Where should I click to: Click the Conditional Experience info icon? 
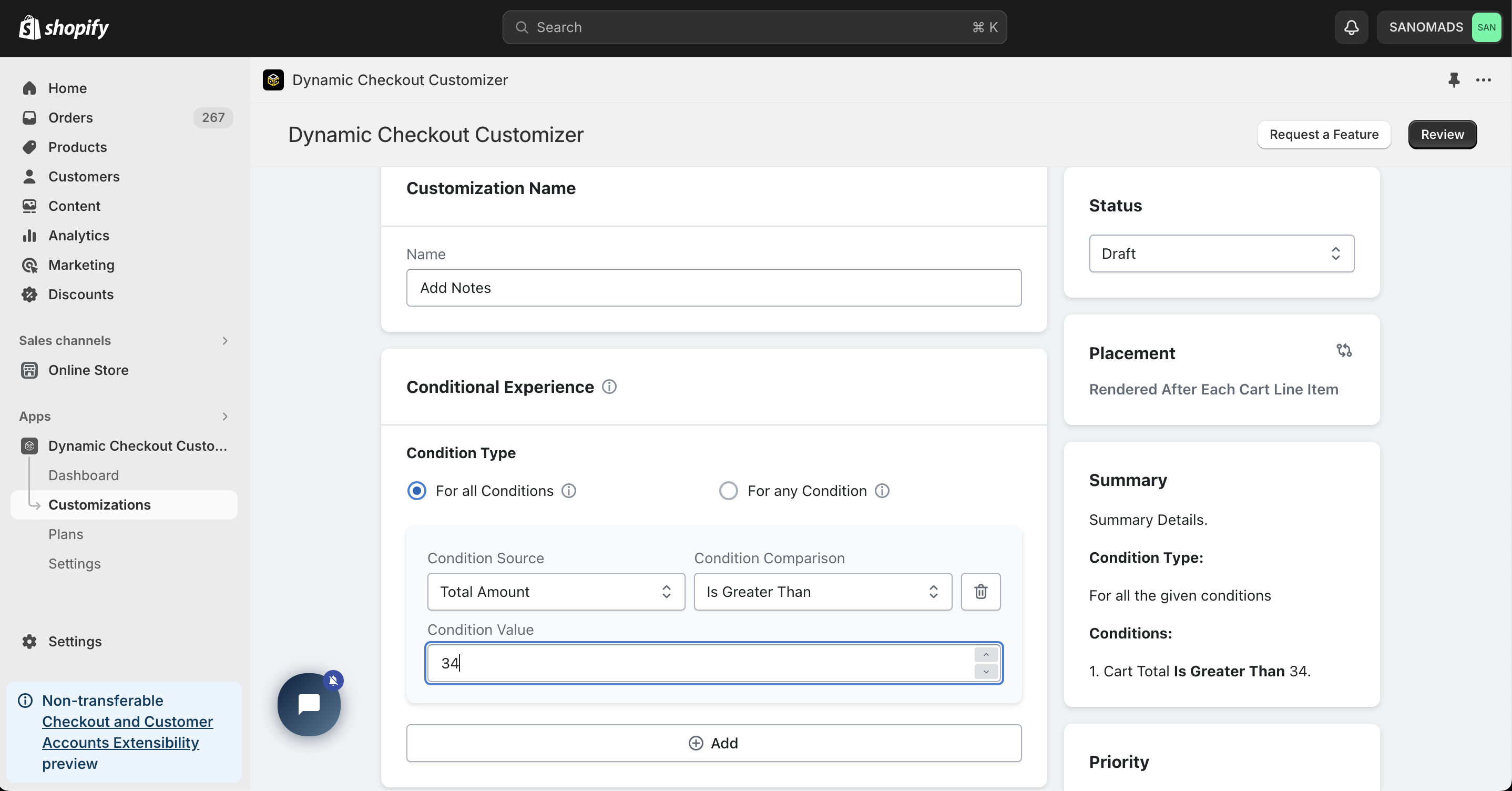[609, 387]
